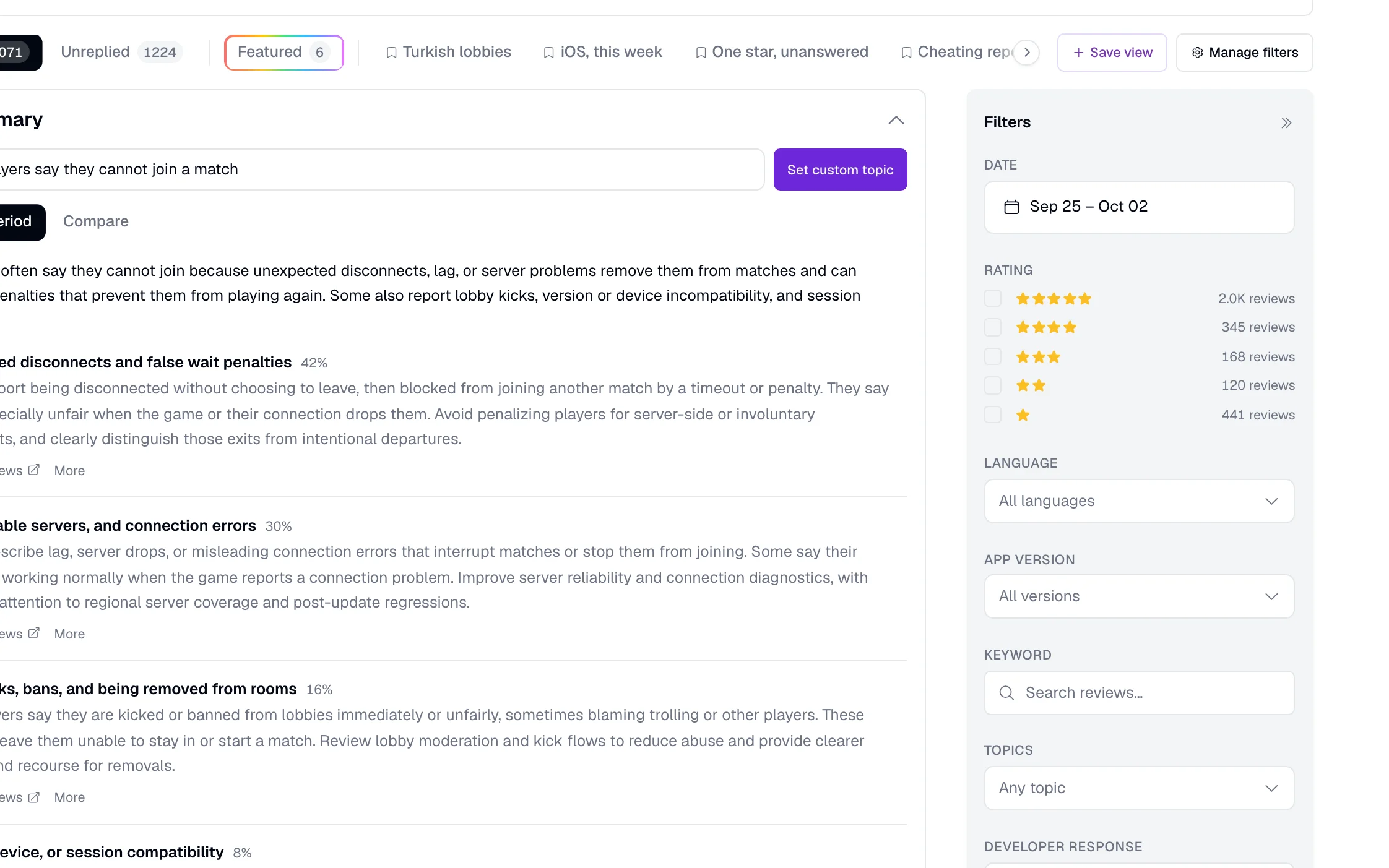Open the All languages dropdown

(1139, 501)
